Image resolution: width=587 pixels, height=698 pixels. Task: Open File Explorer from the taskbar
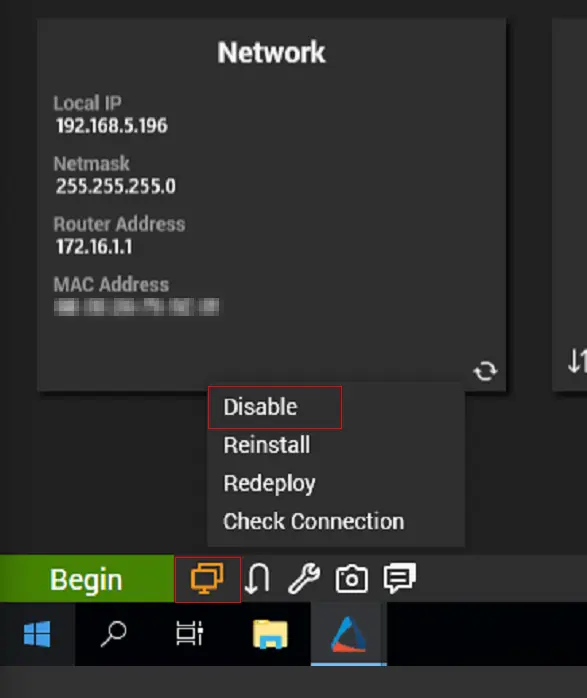[270, 634]
